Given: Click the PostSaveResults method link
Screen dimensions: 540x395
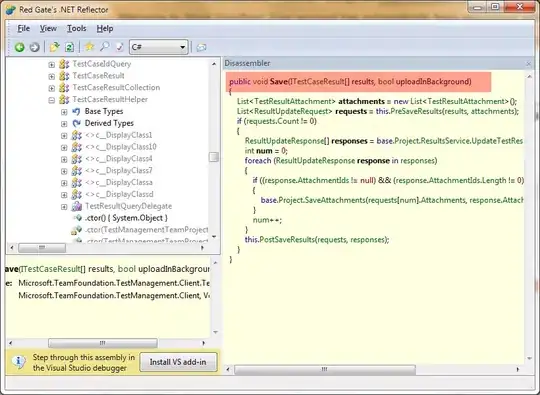Looking at the screenshot, I should click(x=287, y=240).
